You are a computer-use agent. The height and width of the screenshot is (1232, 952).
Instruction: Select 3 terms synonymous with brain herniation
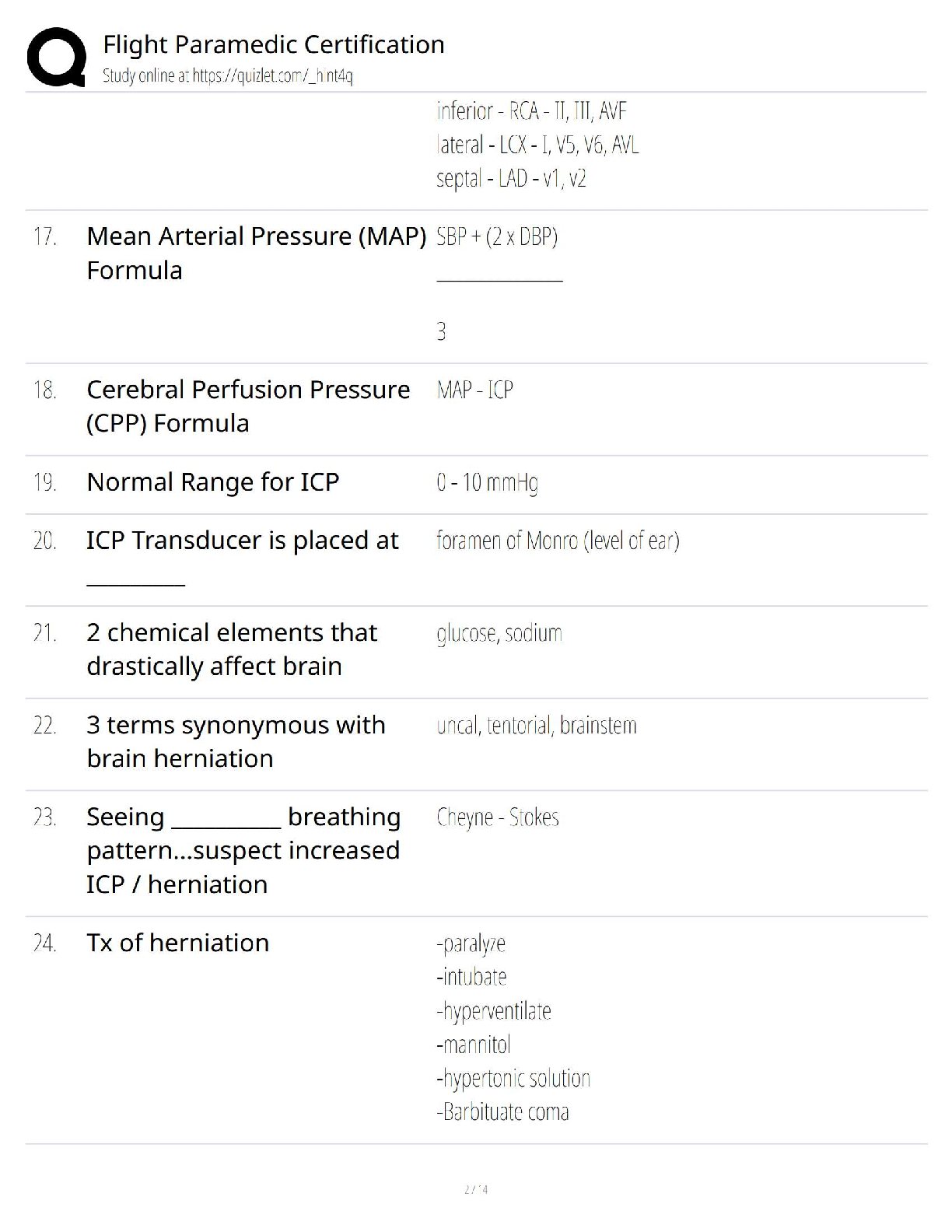pos(236,741)
